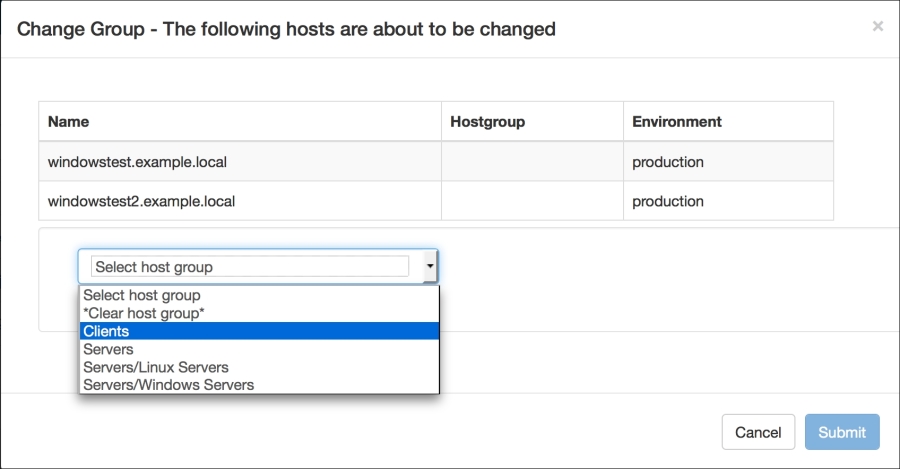900x469 pixels.
Task: Click production environment for windowstest2.example.local
Action: (x=668, y=201)
